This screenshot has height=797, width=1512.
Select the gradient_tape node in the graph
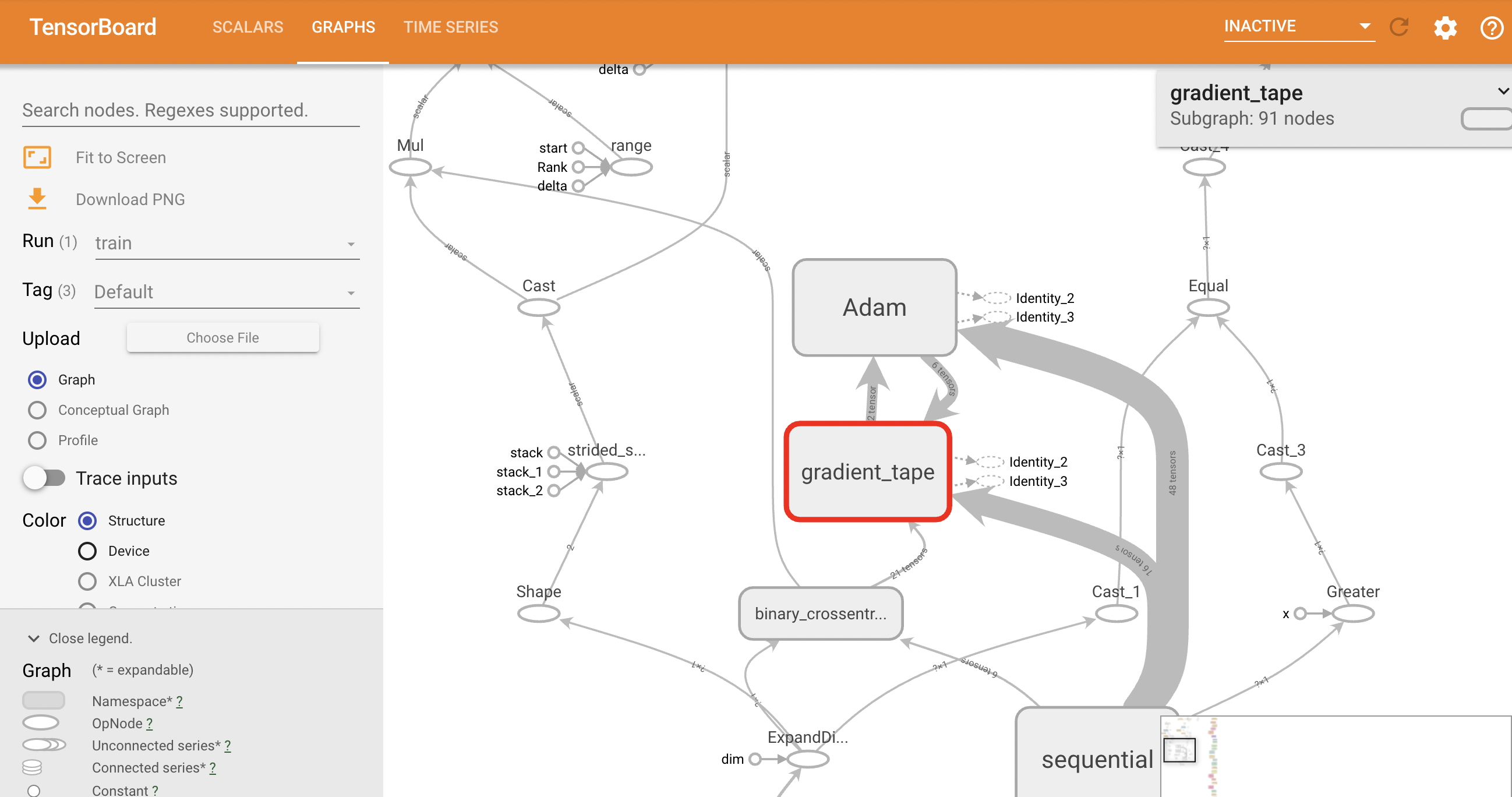(868, 472)
